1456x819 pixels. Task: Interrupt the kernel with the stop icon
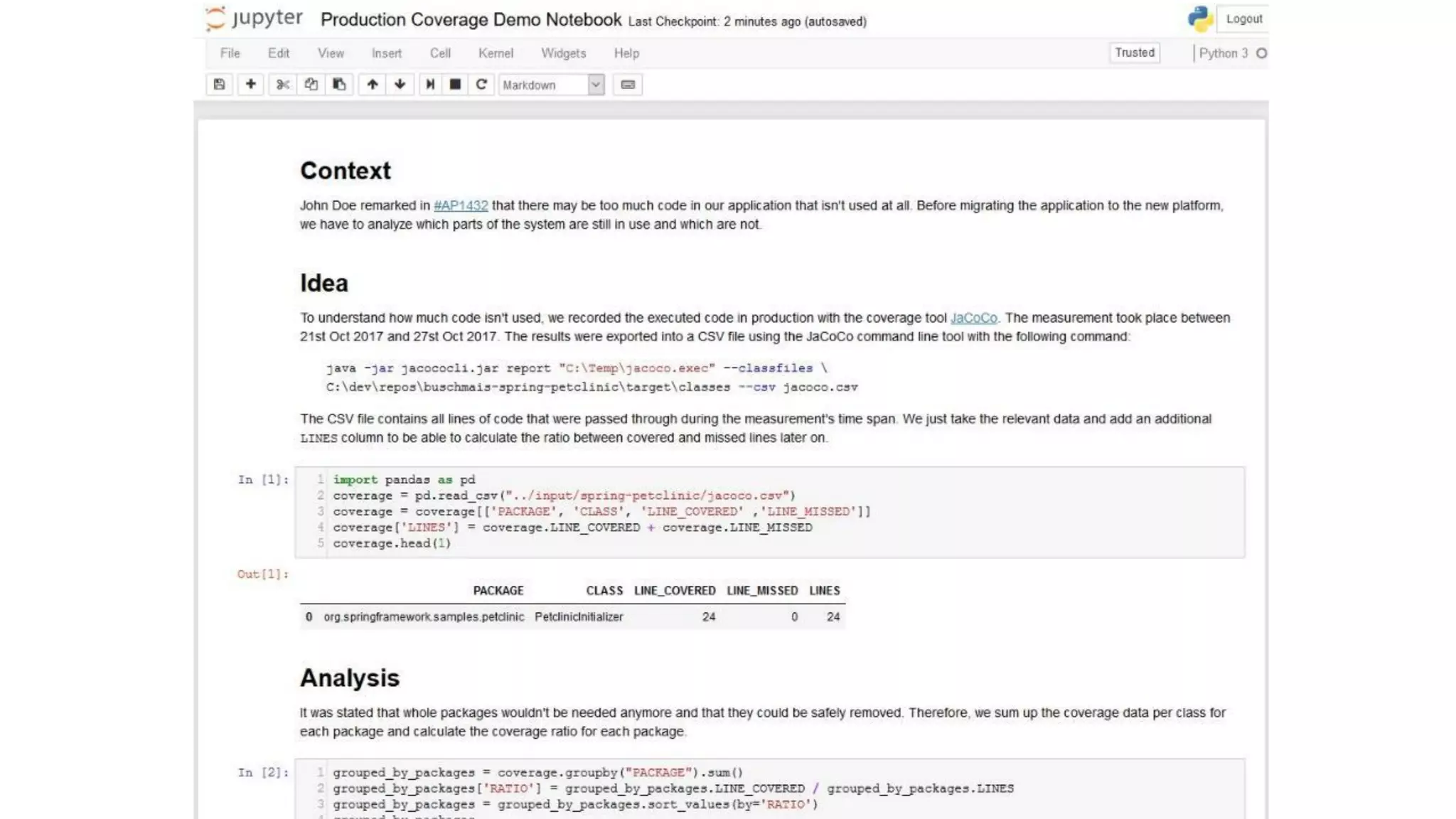[x=455, y=85]
